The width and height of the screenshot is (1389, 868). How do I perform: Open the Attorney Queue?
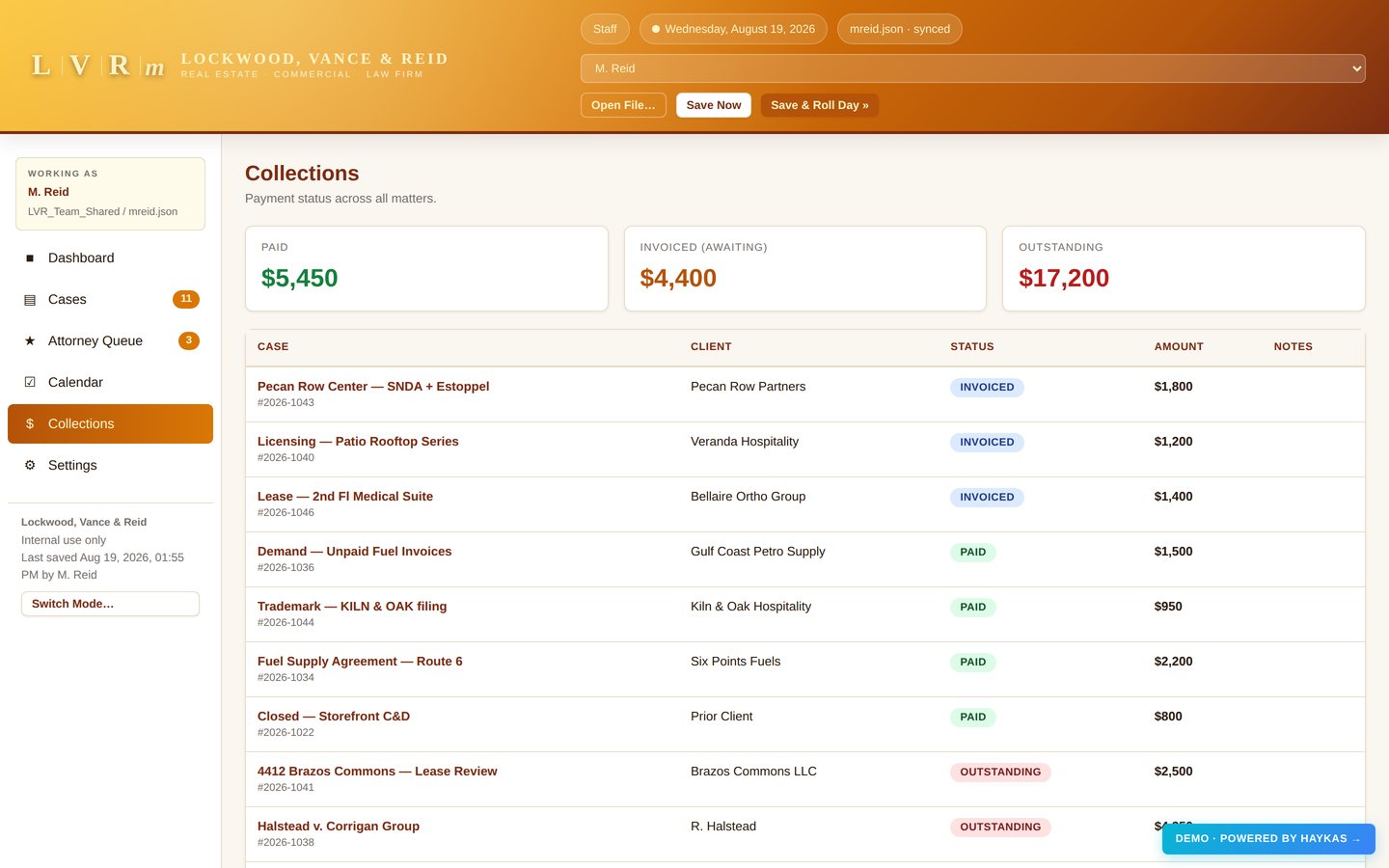tap(110, 341)
